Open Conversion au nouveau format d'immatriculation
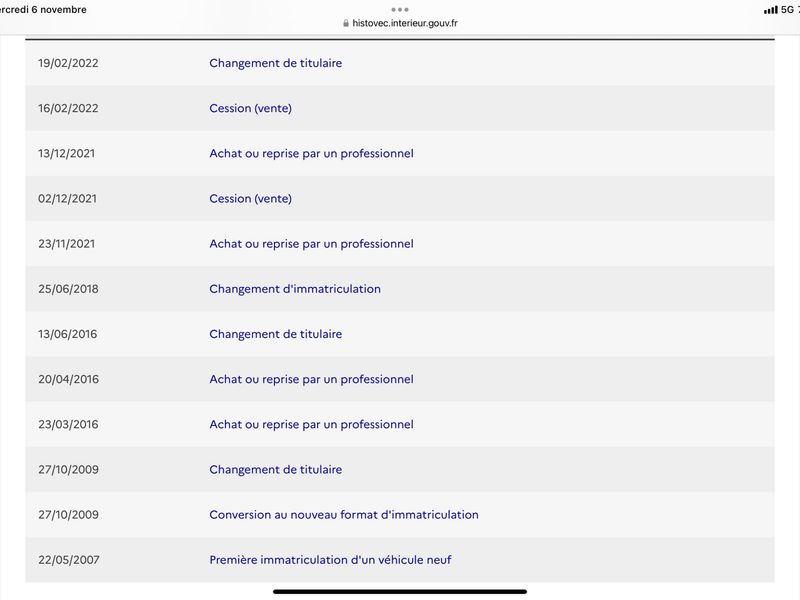The height and width of the screenshot is (600, 800). tap(344, 515)
